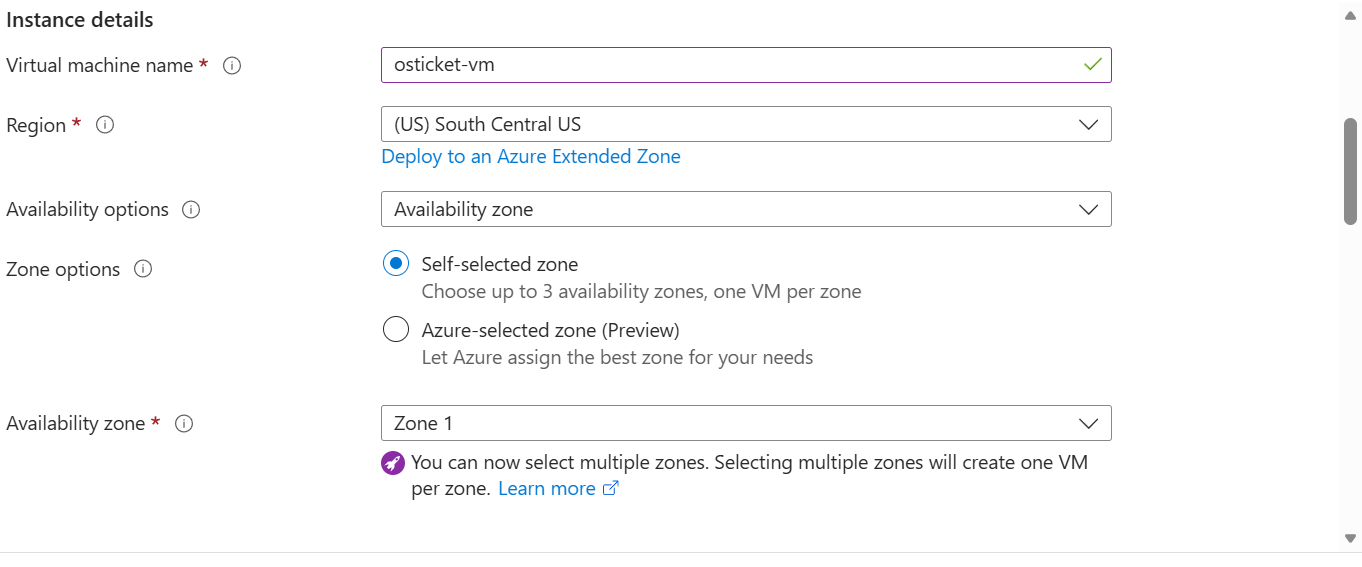Viewport: 1362px width, 567px height.
Task: Click the scrollbar up arrow
Action: [x=1350, y=9]
